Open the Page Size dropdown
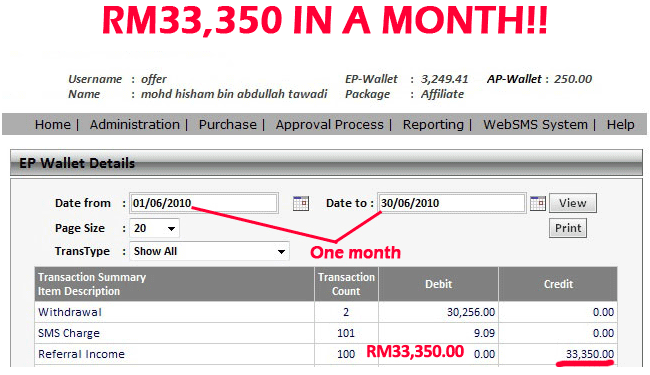Image resolution: width=650 pixels, height=375 pixels. tap(155, 228)
